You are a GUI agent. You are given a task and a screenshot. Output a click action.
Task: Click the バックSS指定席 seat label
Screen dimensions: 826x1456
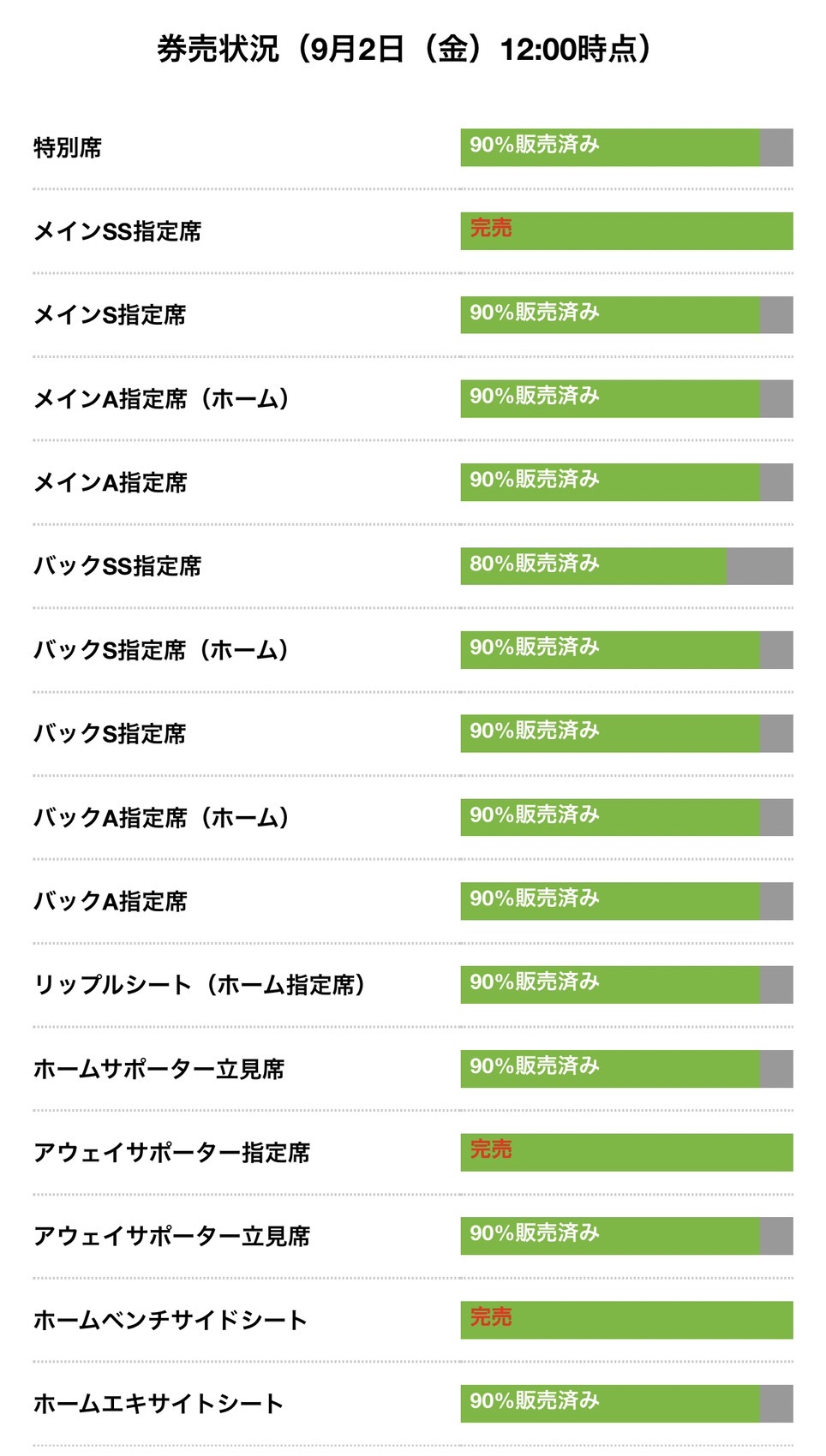(117, 566)
